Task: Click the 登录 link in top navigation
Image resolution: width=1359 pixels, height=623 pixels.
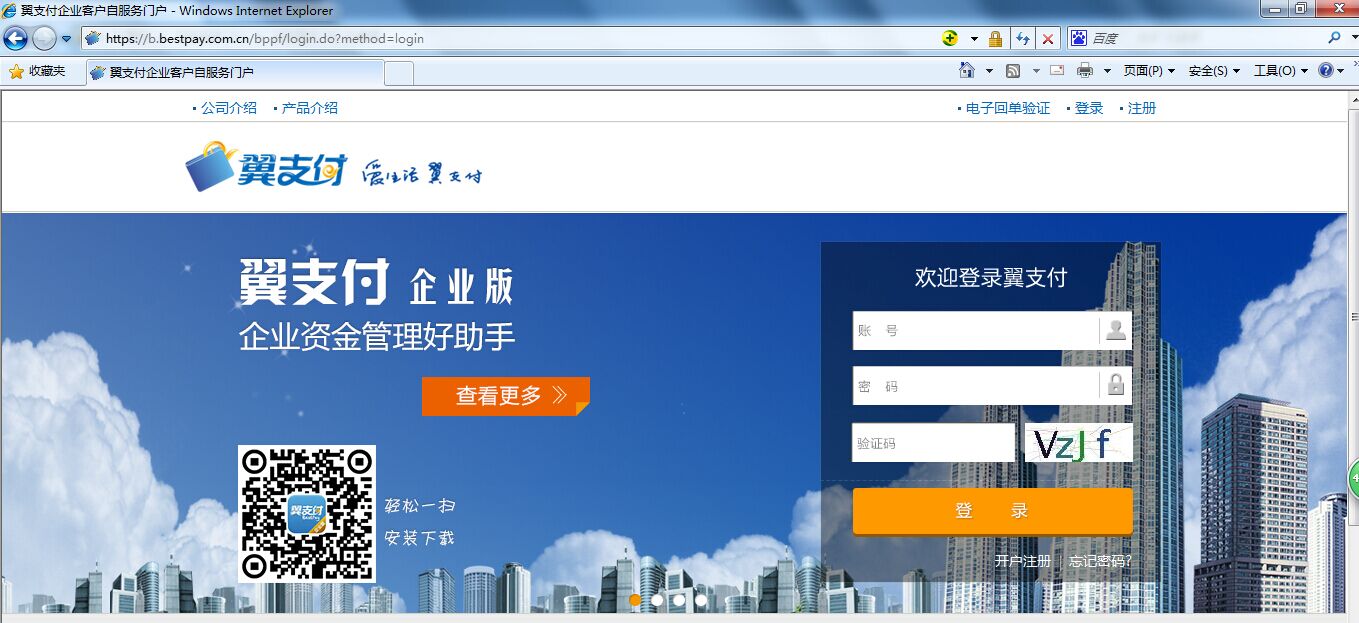Action: (1089, 108)
